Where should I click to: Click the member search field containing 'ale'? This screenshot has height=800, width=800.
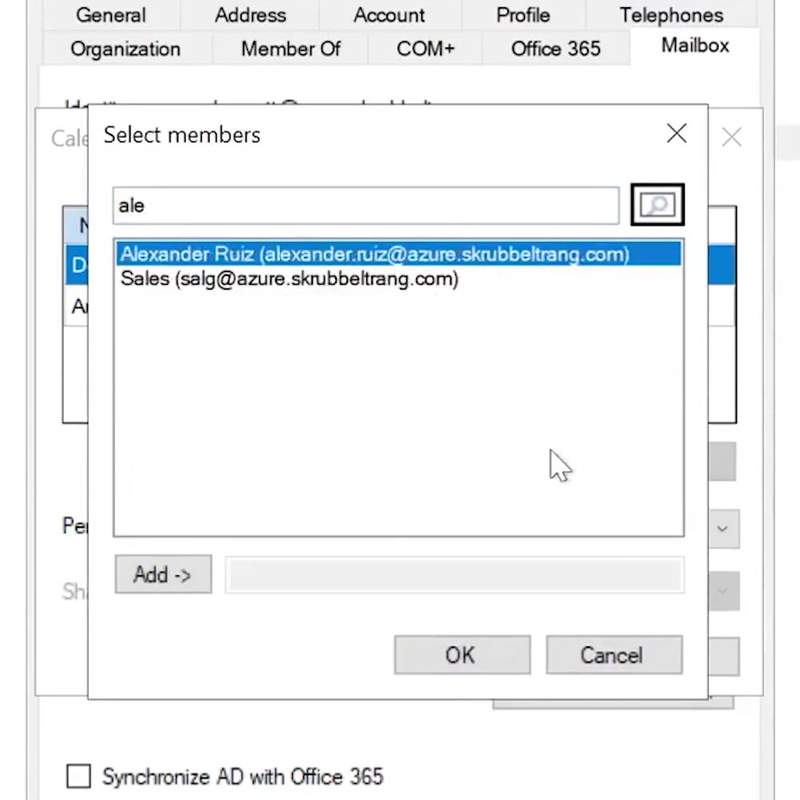point(366,206)
